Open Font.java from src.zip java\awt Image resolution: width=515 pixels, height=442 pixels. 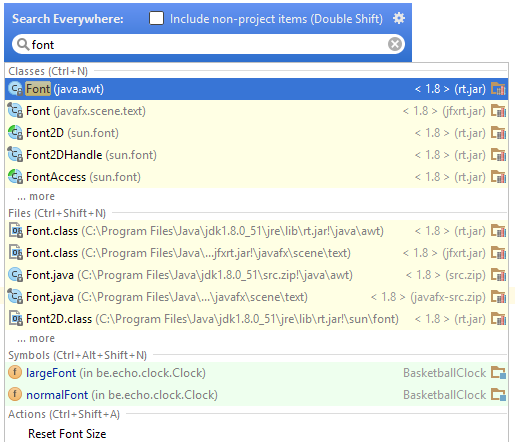pos(257,275)
